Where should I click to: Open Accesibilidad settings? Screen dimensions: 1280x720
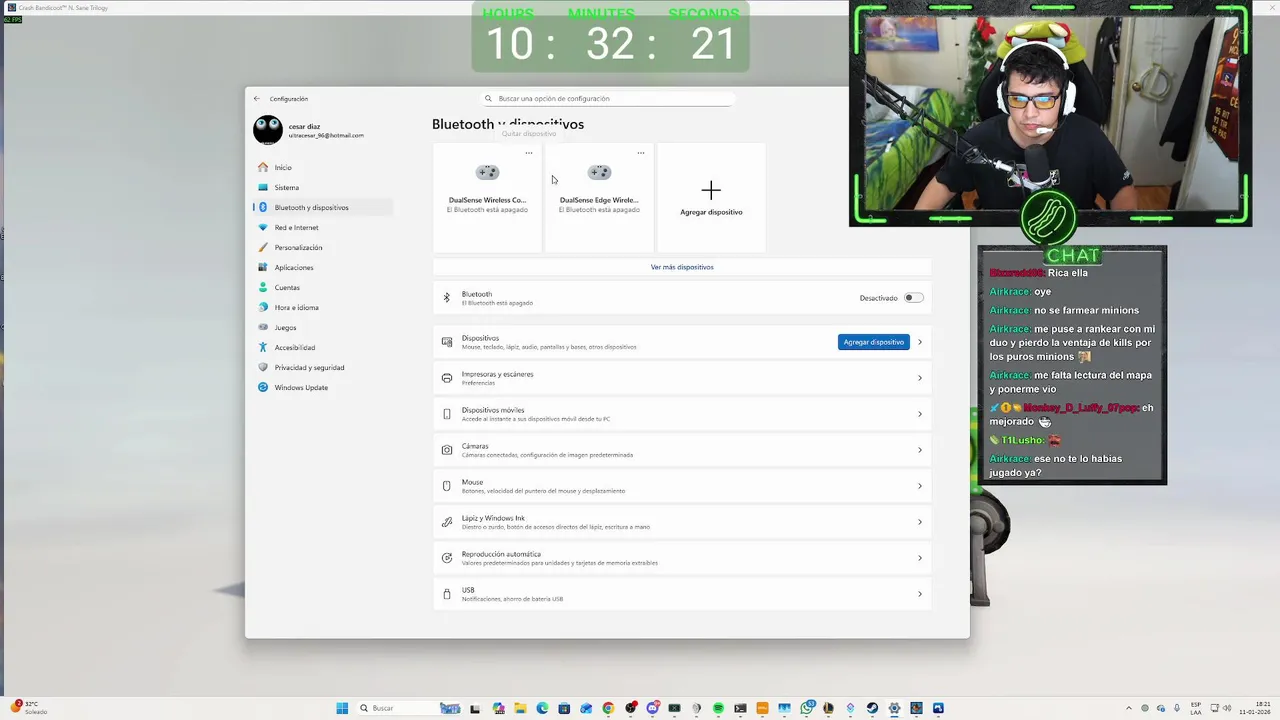click(322, 347)
